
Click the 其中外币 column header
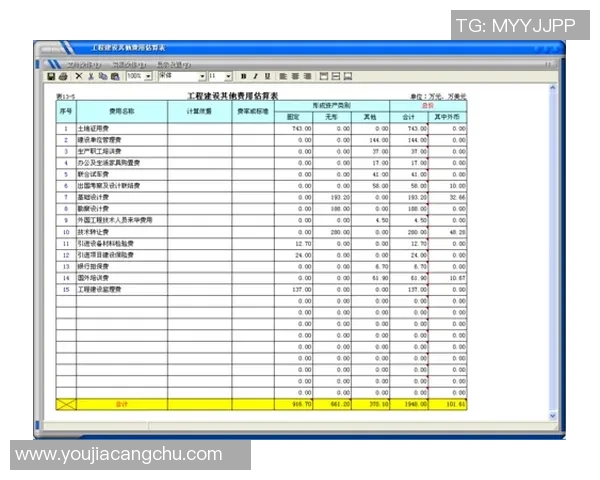click(447, 117)
